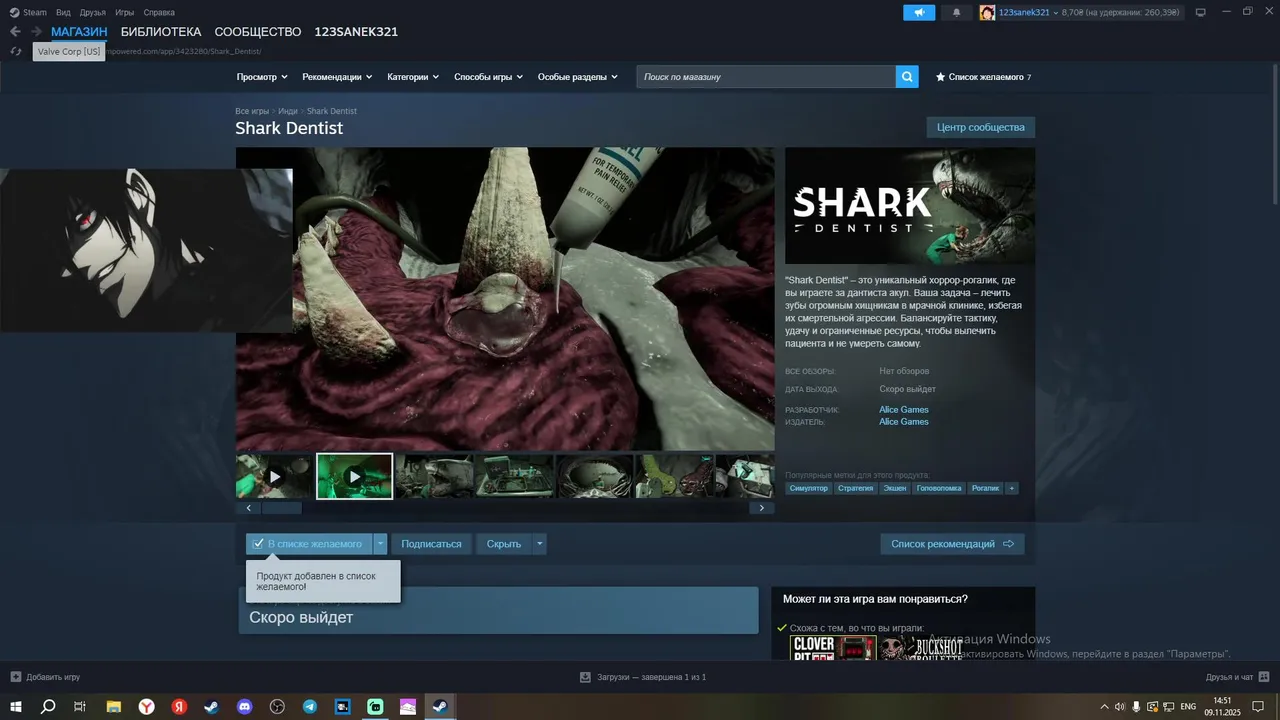
Task: Open the 123SANEK321 profile tab
Action: [356, 32]
